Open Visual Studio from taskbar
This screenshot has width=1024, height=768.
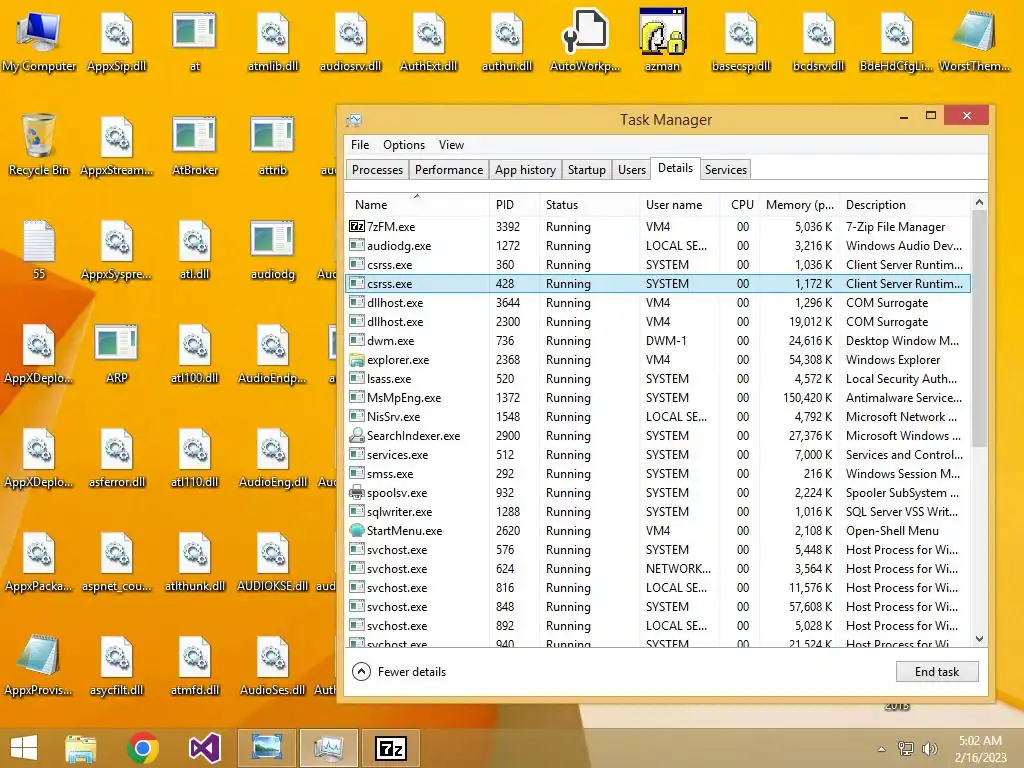pos(204,748)
